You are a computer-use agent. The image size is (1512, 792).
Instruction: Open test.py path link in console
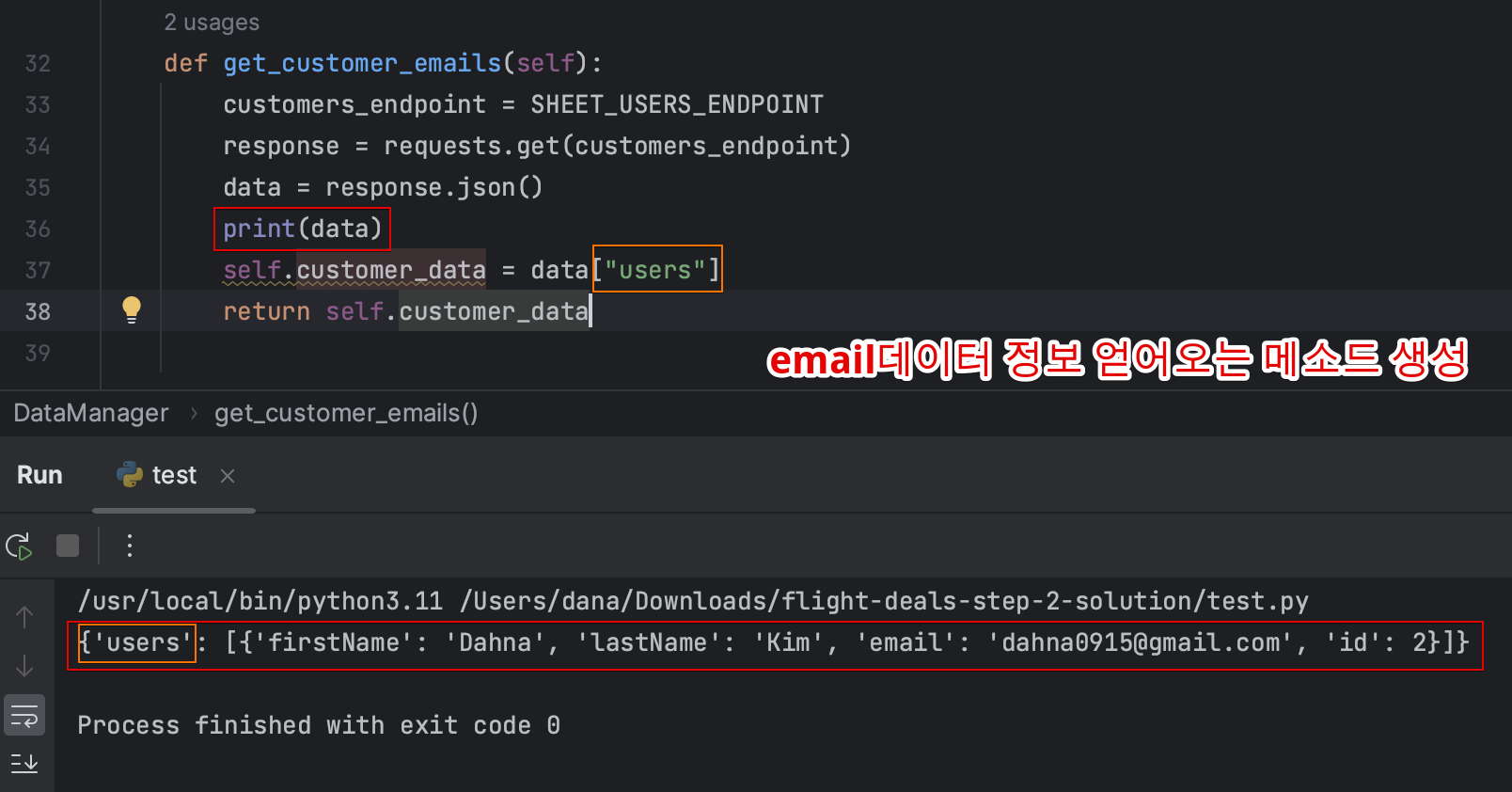click(884, 601)
